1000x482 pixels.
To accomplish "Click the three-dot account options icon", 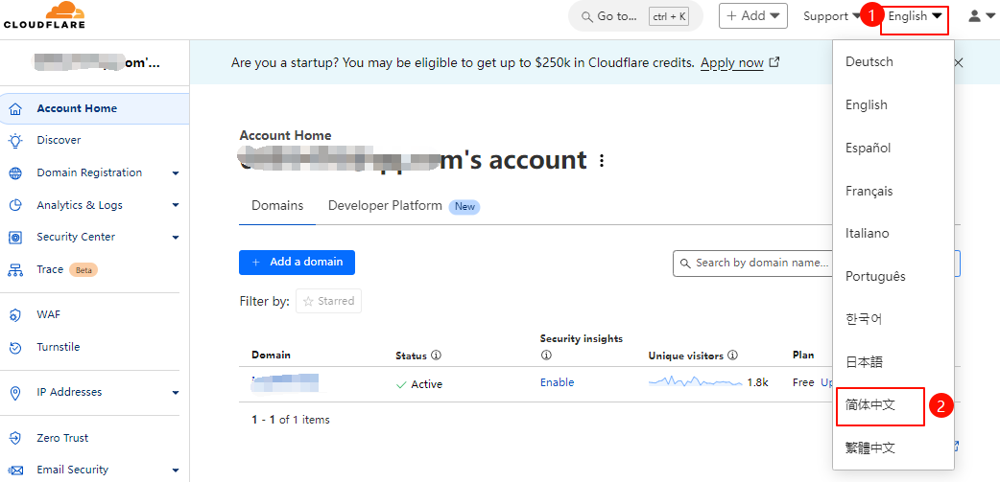I will [601, 161].
